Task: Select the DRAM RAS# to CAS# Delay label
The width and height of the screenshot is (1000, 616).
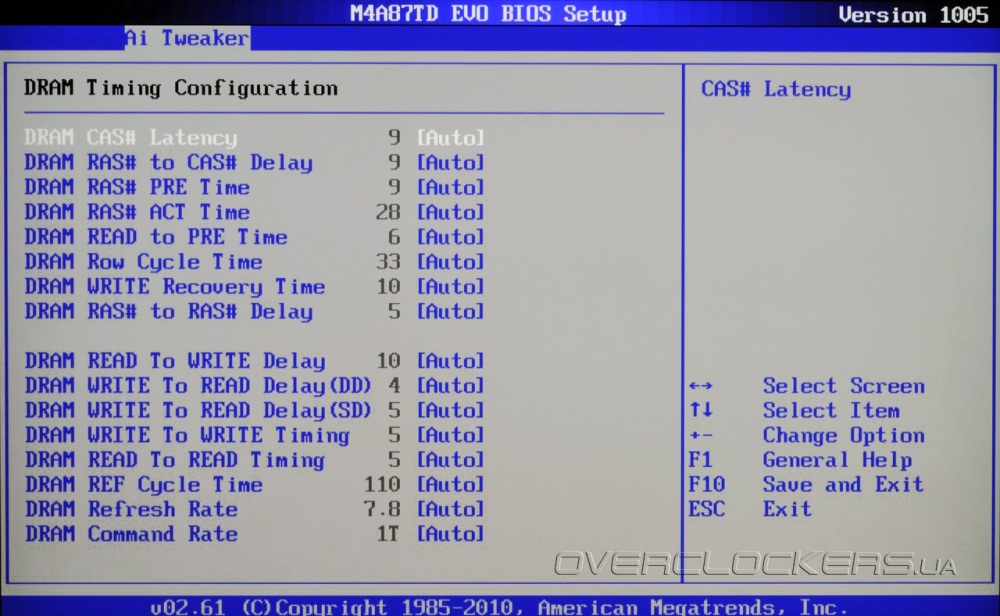Action: (168, 163)
